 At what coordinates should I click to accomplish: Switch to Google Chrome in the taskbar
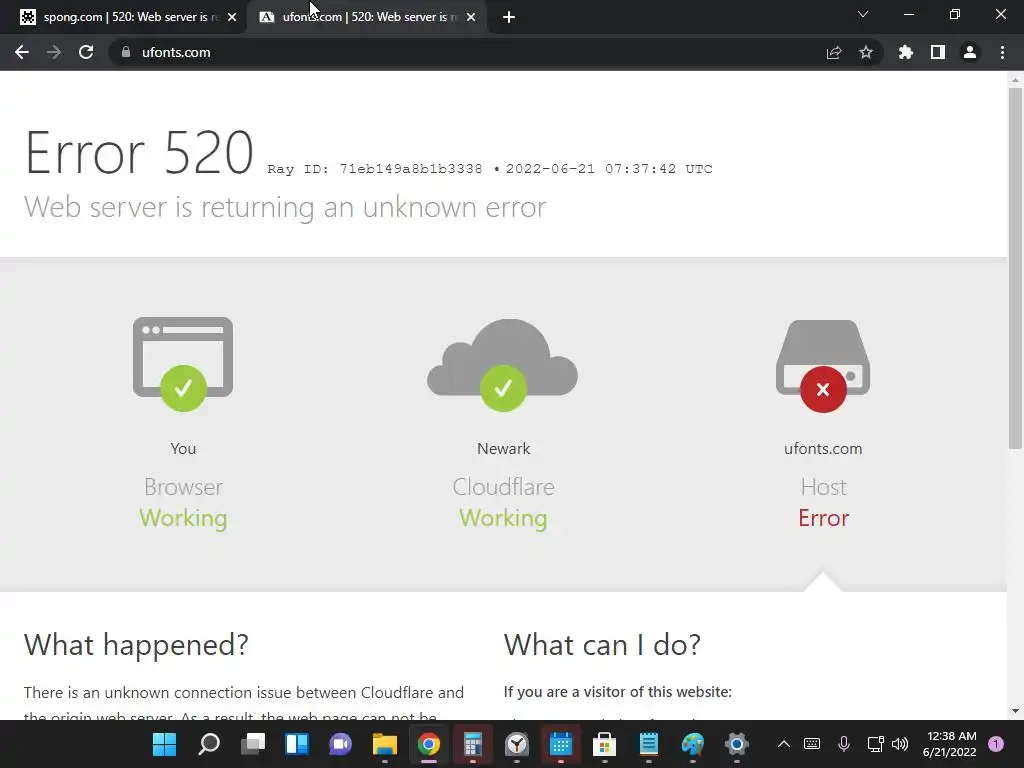tap(428, 744)
